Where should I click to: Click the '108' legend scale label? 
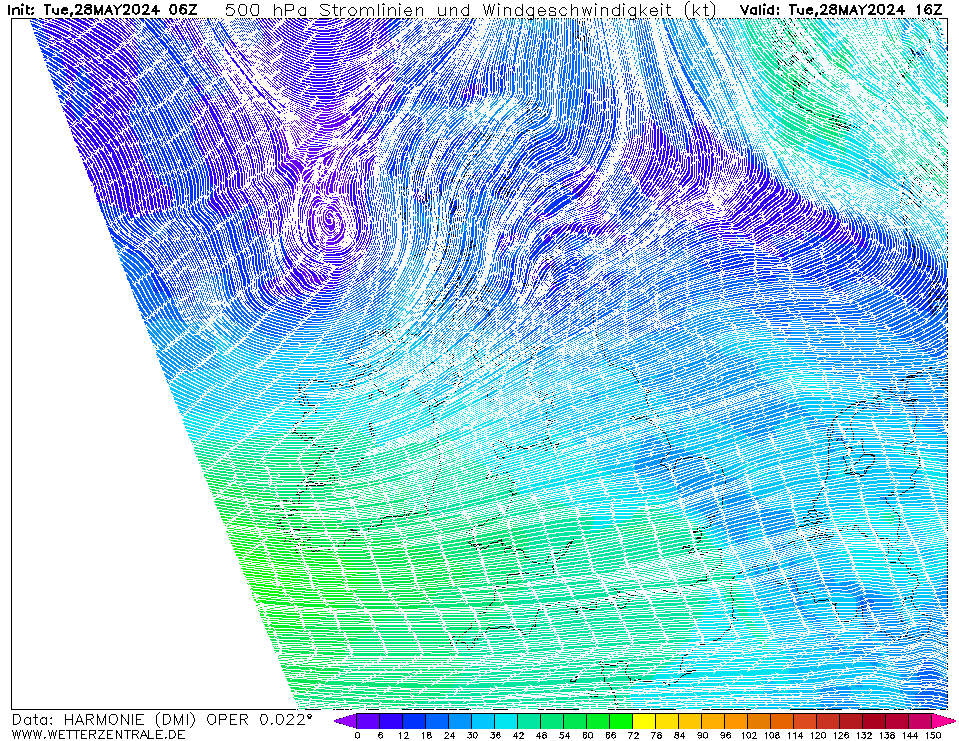click(x=771, y=735)
